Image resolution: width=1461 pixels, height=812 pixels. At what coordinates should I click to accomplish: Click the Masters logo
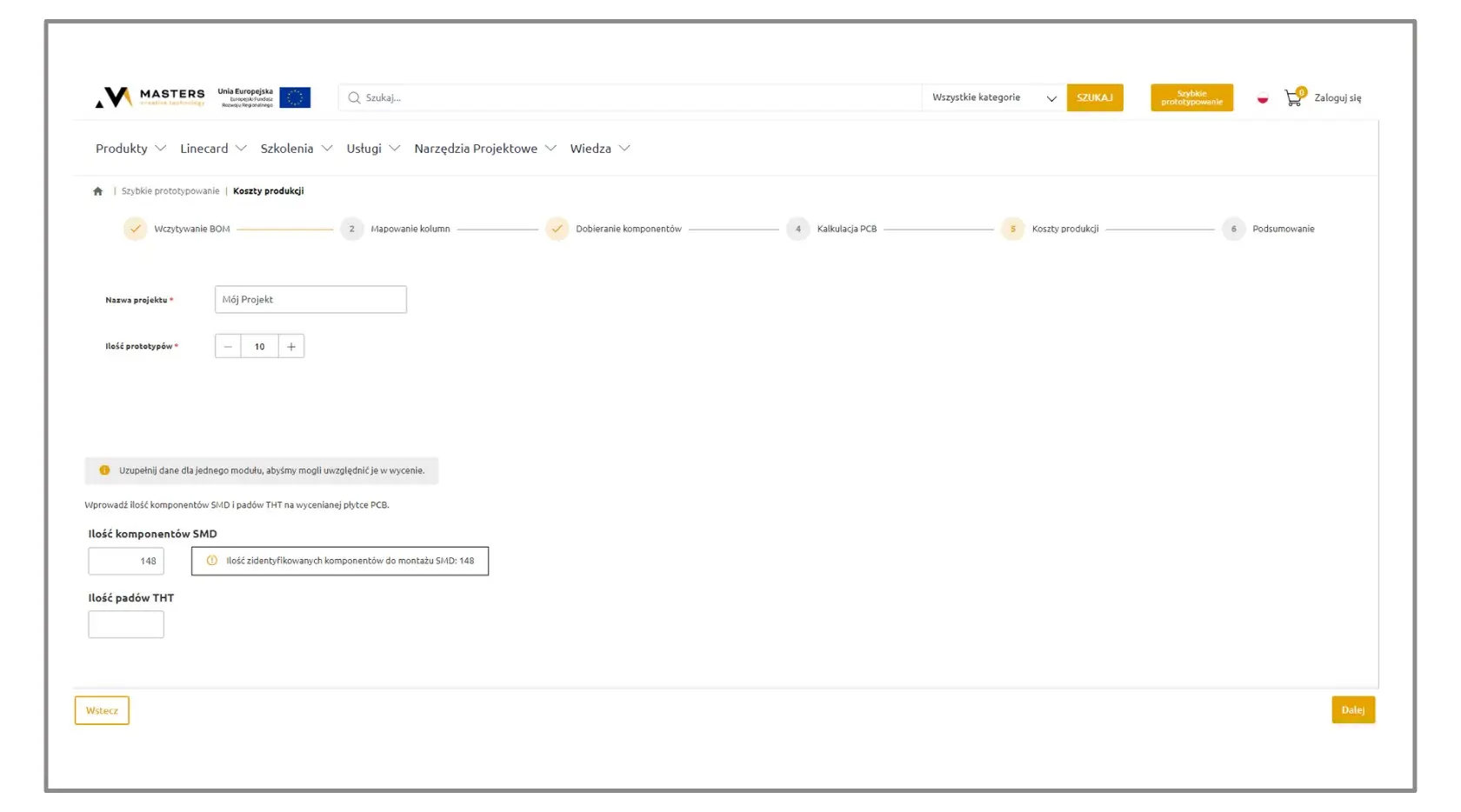[150, 97]
